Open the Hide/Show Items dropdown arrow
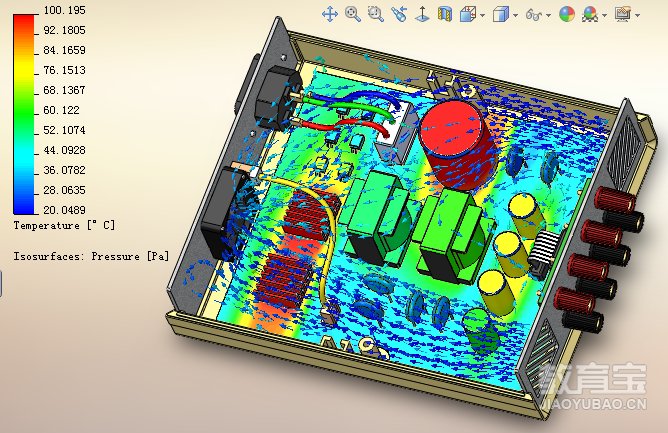 click(x=549, y=15)
